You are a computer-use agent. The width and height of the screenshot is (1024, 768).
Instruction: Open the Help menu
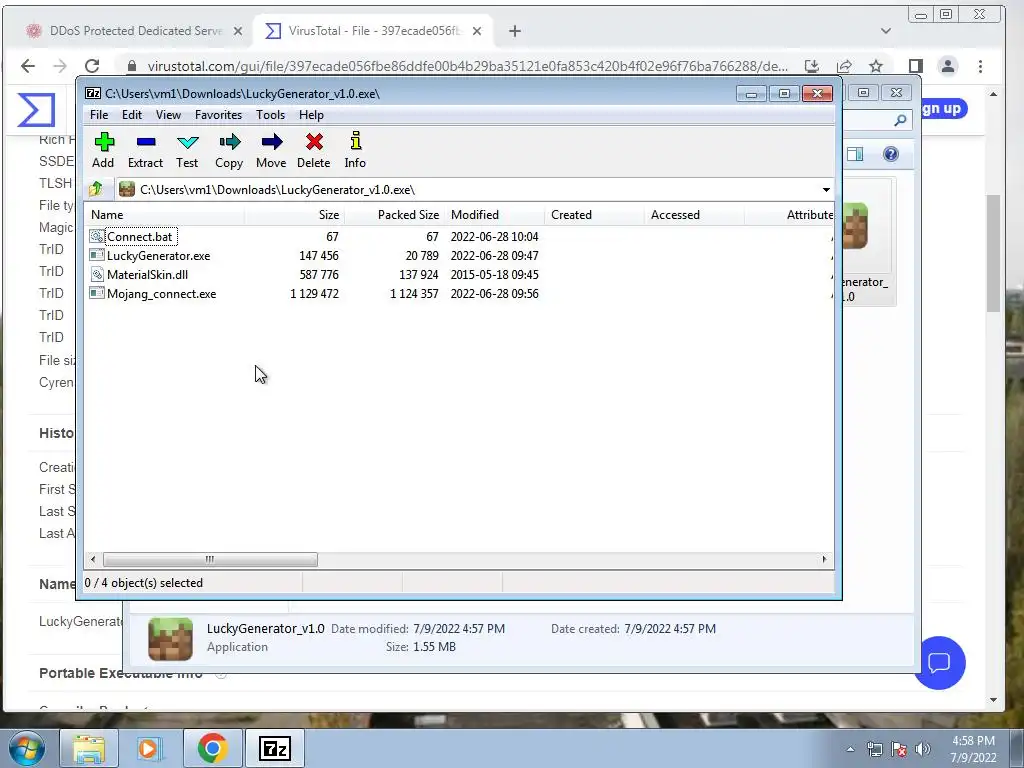point(312,115)
